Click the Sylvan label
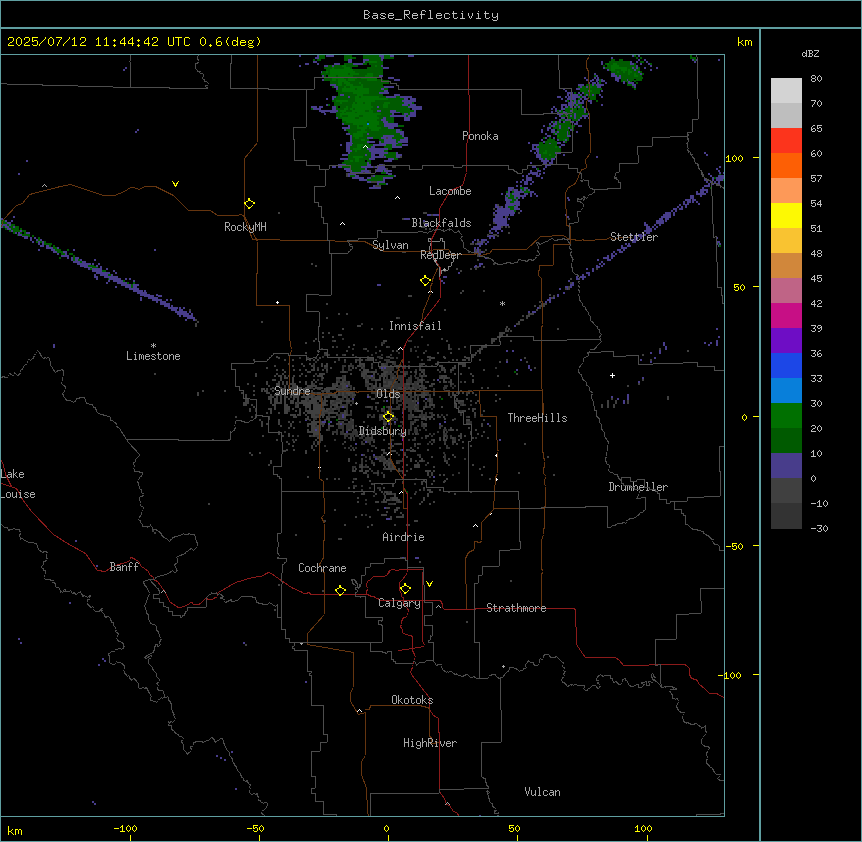Viewport: 862px width, 842px height. 390,245
